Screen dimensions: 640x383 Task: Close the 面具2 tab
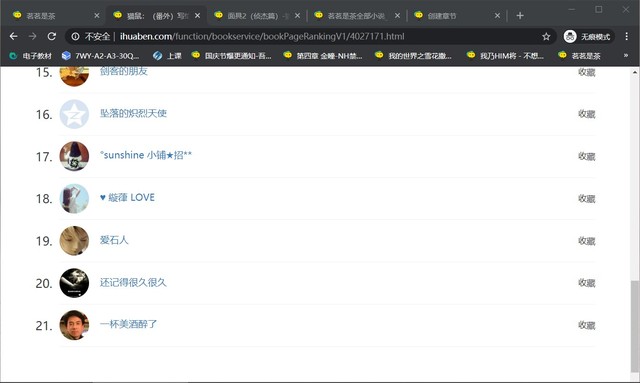(x=297, y=16)
